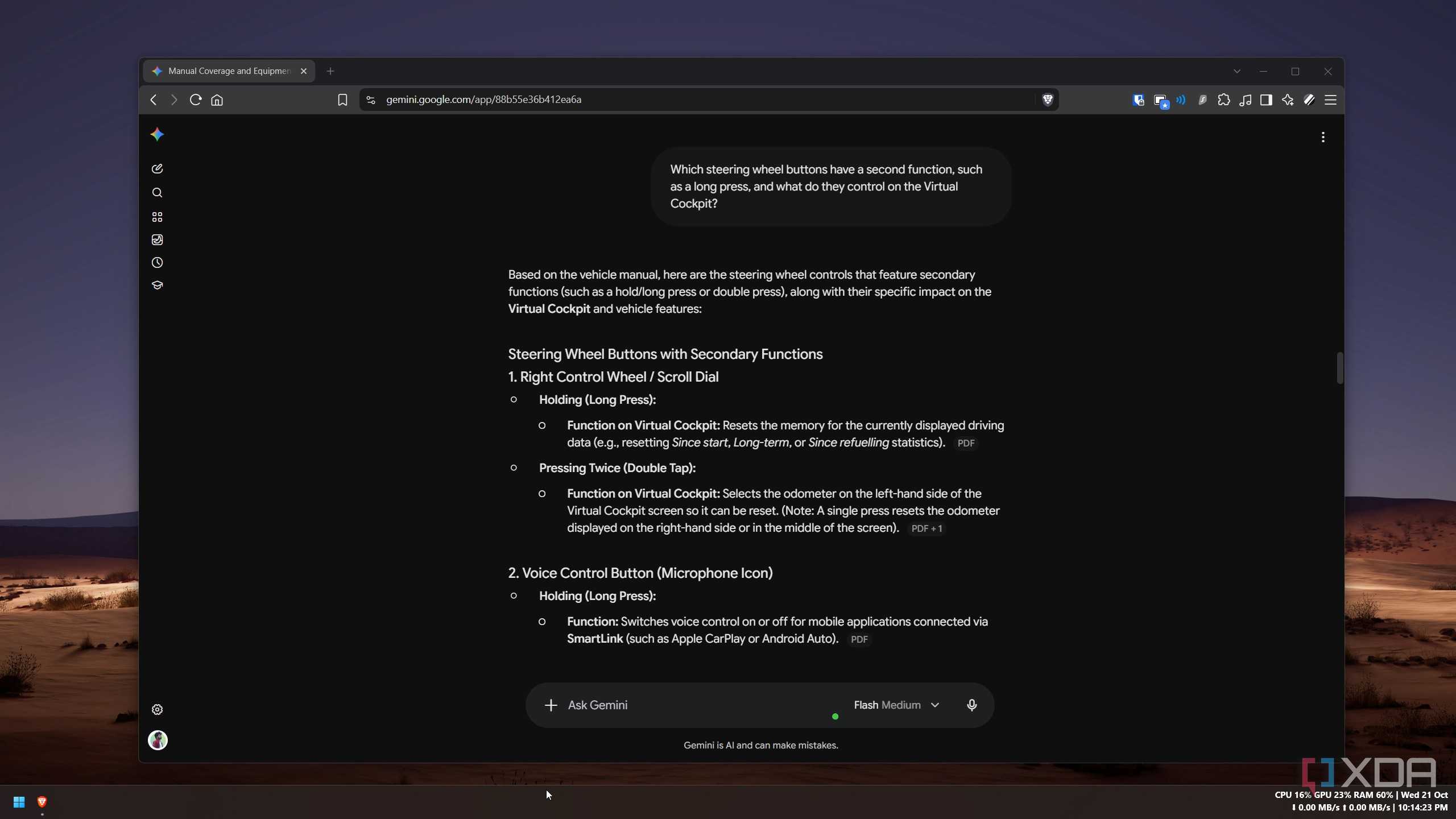
Task: Click the page vertical scrollbar thumb
Action: [x=1340, y=368]
